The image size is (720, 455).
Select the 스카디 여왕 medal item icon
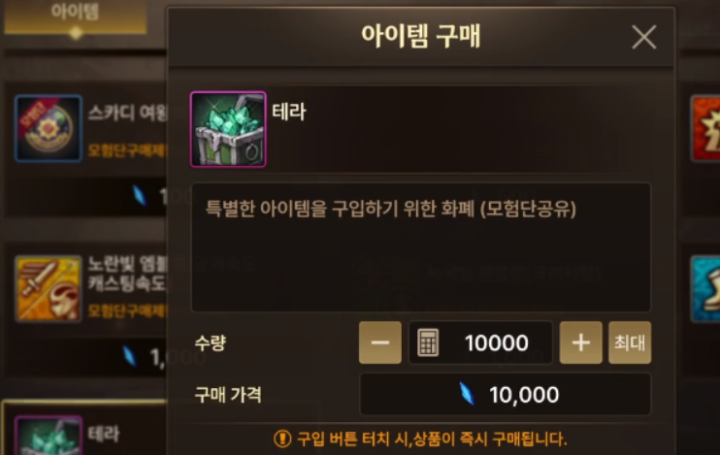click(x=48, y=129)
